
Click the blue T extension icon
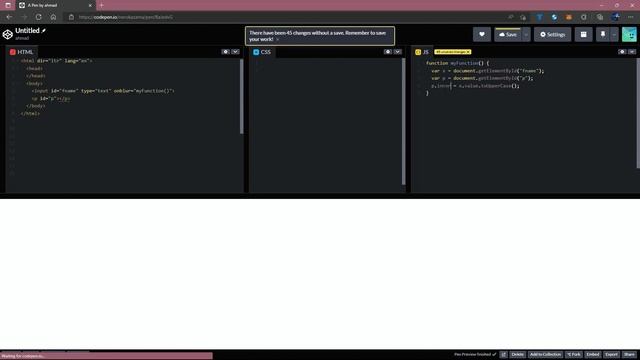539,17
